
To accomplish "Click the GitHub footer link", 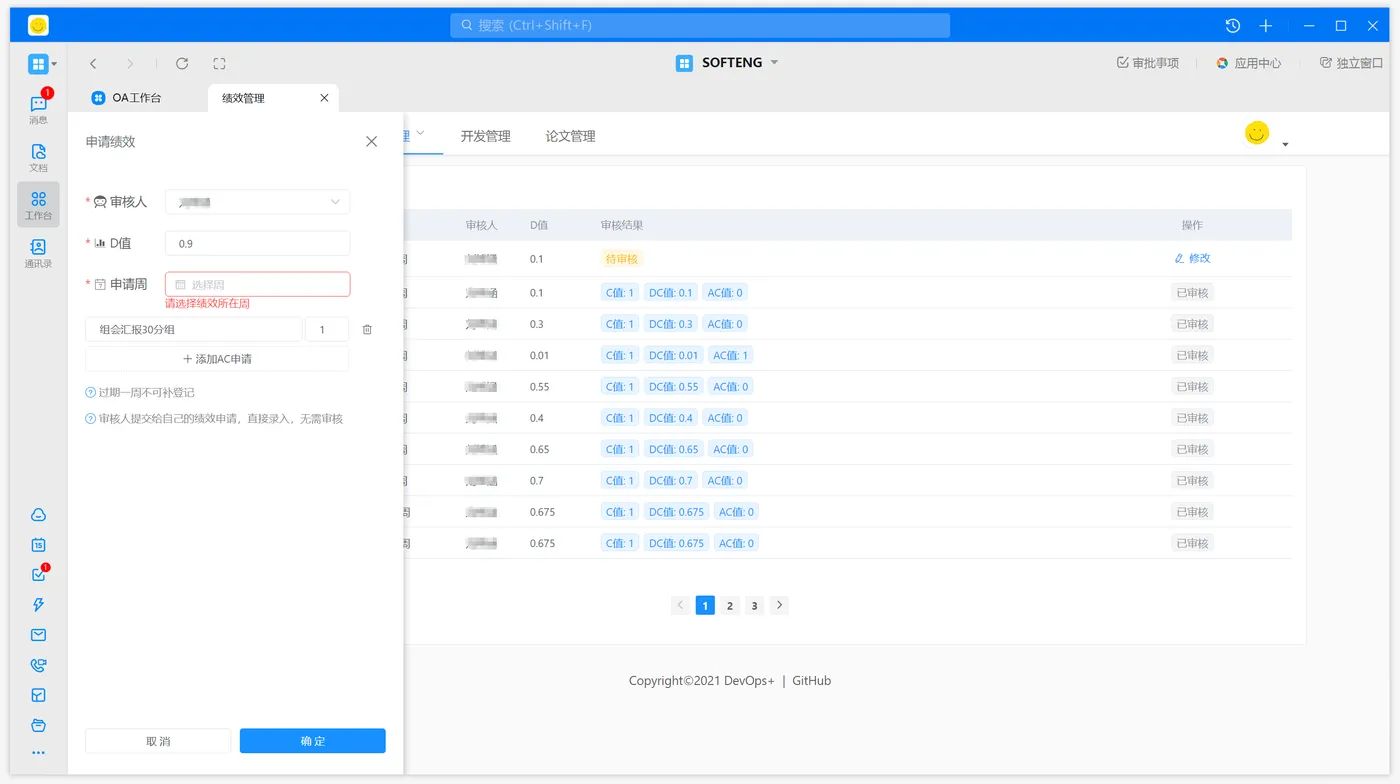I will [812, 681].
